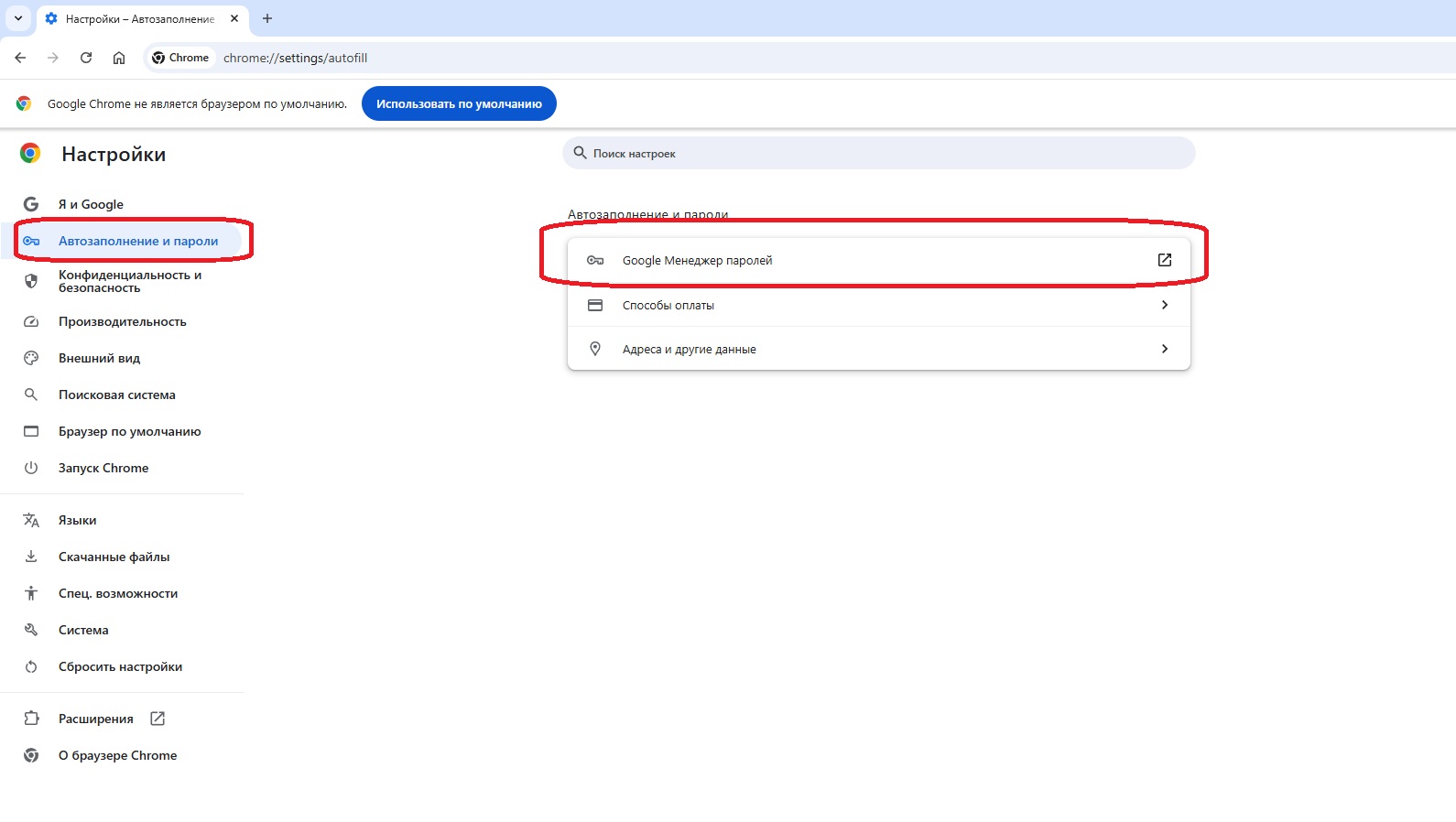The image size is (1456, 822).
Task: Go to Внешний вид settings
Action: point(99,358)
